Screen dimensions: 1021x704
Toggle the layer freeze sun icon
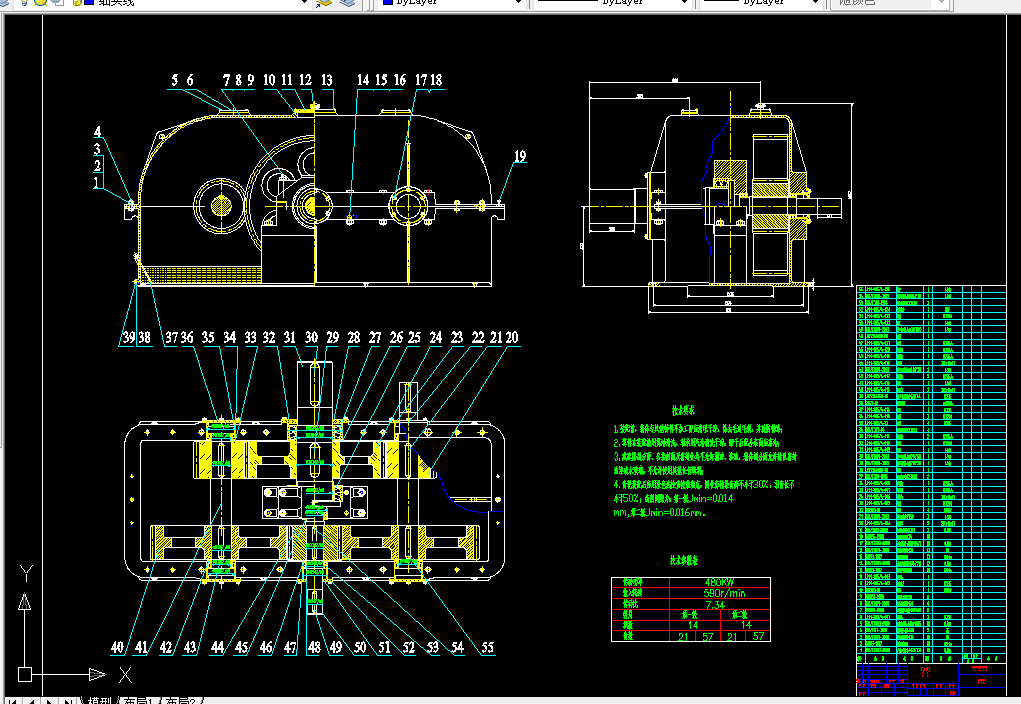click(40, 2)
